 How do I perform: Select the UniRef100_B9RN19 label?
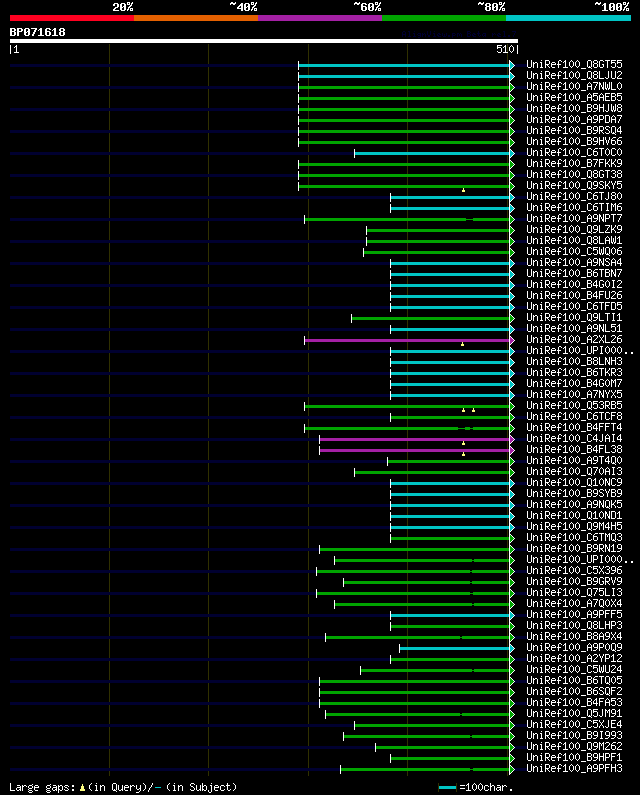tap(574, 549)
